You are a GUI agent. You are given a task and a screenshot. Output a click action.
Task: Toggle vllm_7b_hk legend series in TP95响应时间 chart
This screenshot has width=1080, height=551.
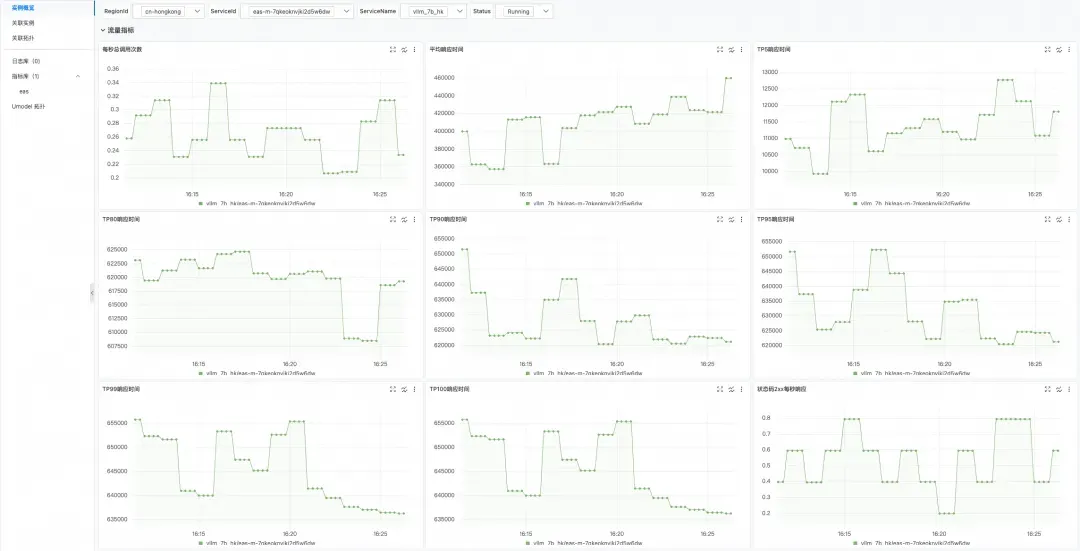click(911, 373)
